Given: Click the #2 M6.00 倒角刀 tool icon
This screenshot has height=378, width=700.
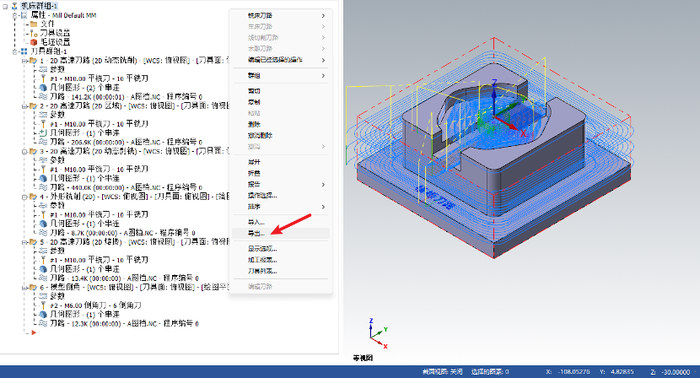Looking at the screenshot, I should [x=43, y=305].
